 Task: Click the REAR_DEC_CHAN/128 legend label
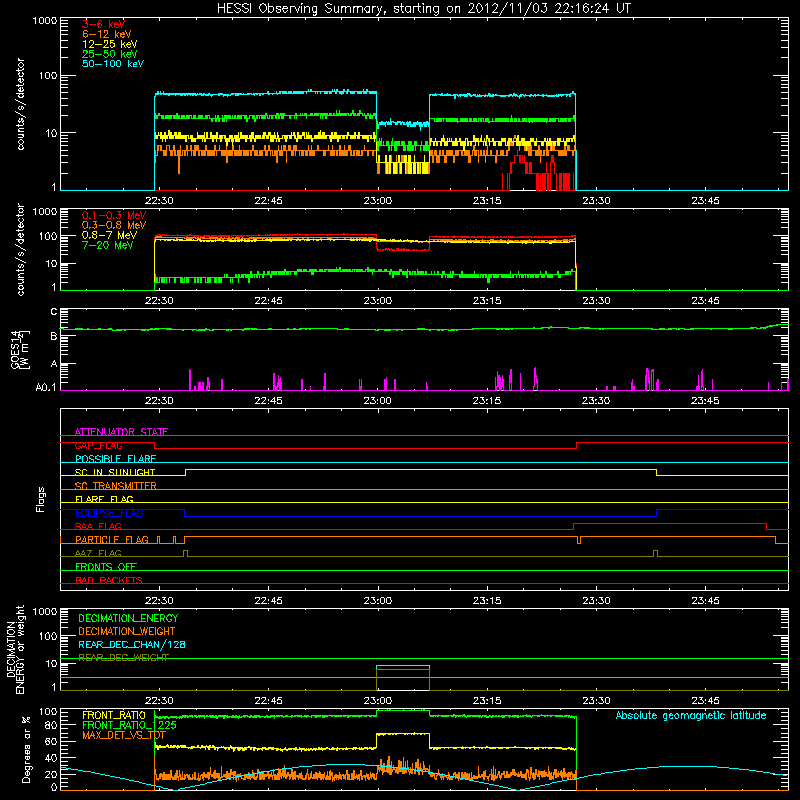click(x=132, y=645)
